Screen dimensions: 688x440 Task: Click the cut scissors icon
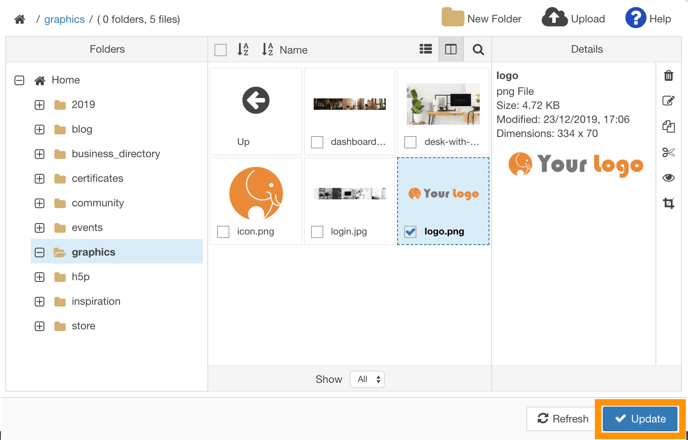point(669,152)
